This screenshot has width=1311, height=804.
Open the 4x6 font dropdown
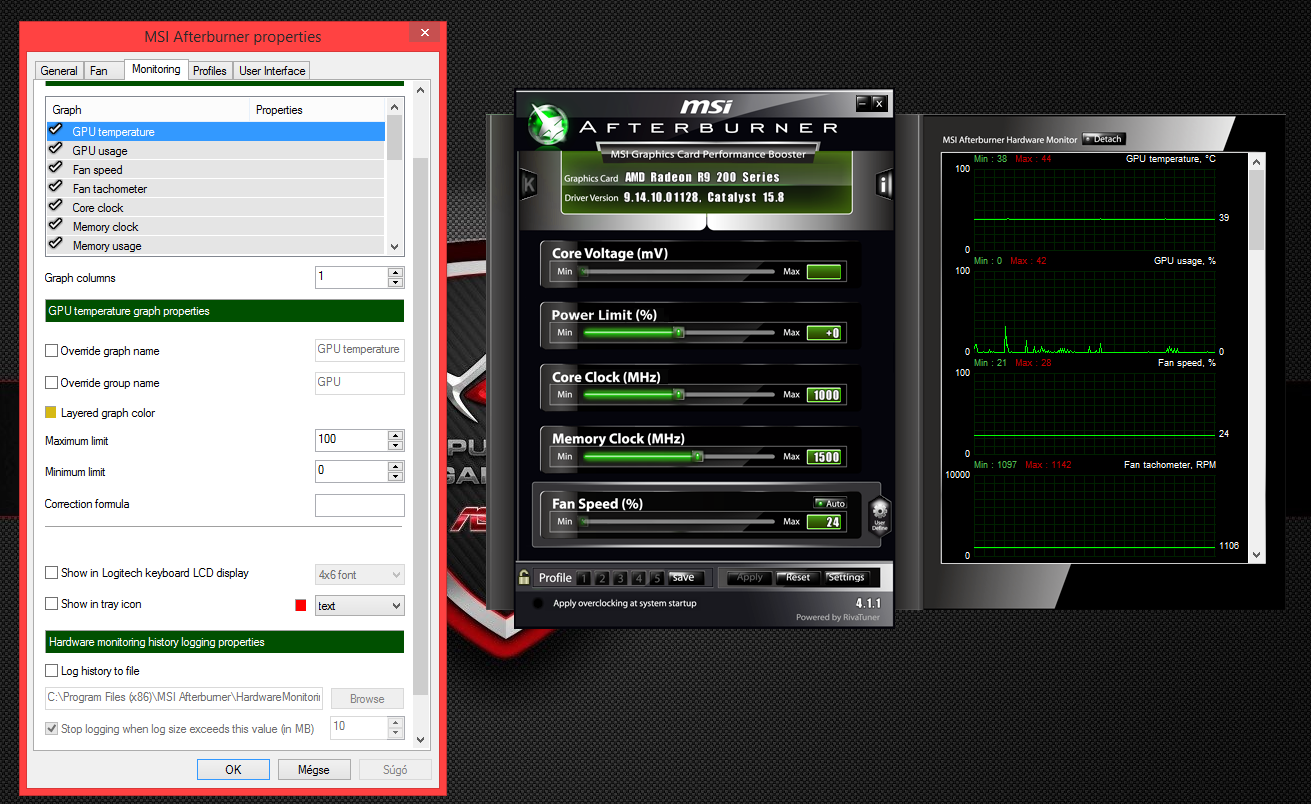(360, 575)
